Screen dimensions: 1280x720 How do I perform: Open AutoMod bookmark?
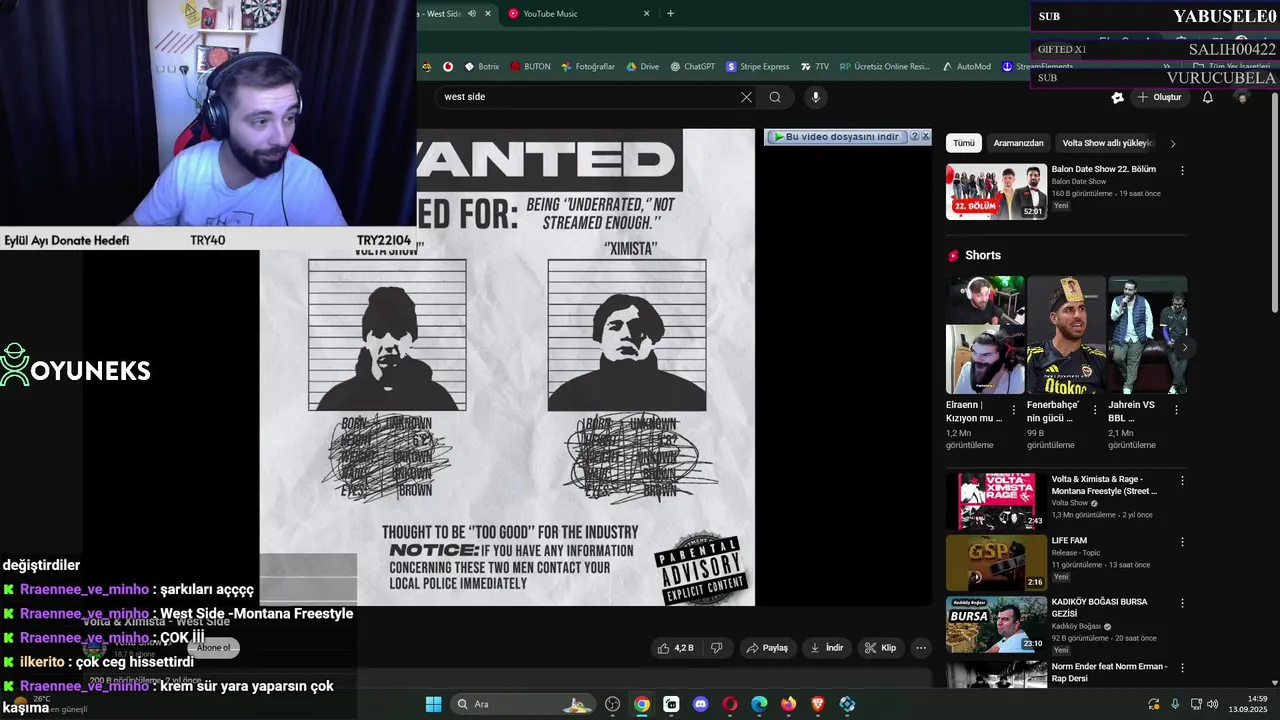pos(967,67)
